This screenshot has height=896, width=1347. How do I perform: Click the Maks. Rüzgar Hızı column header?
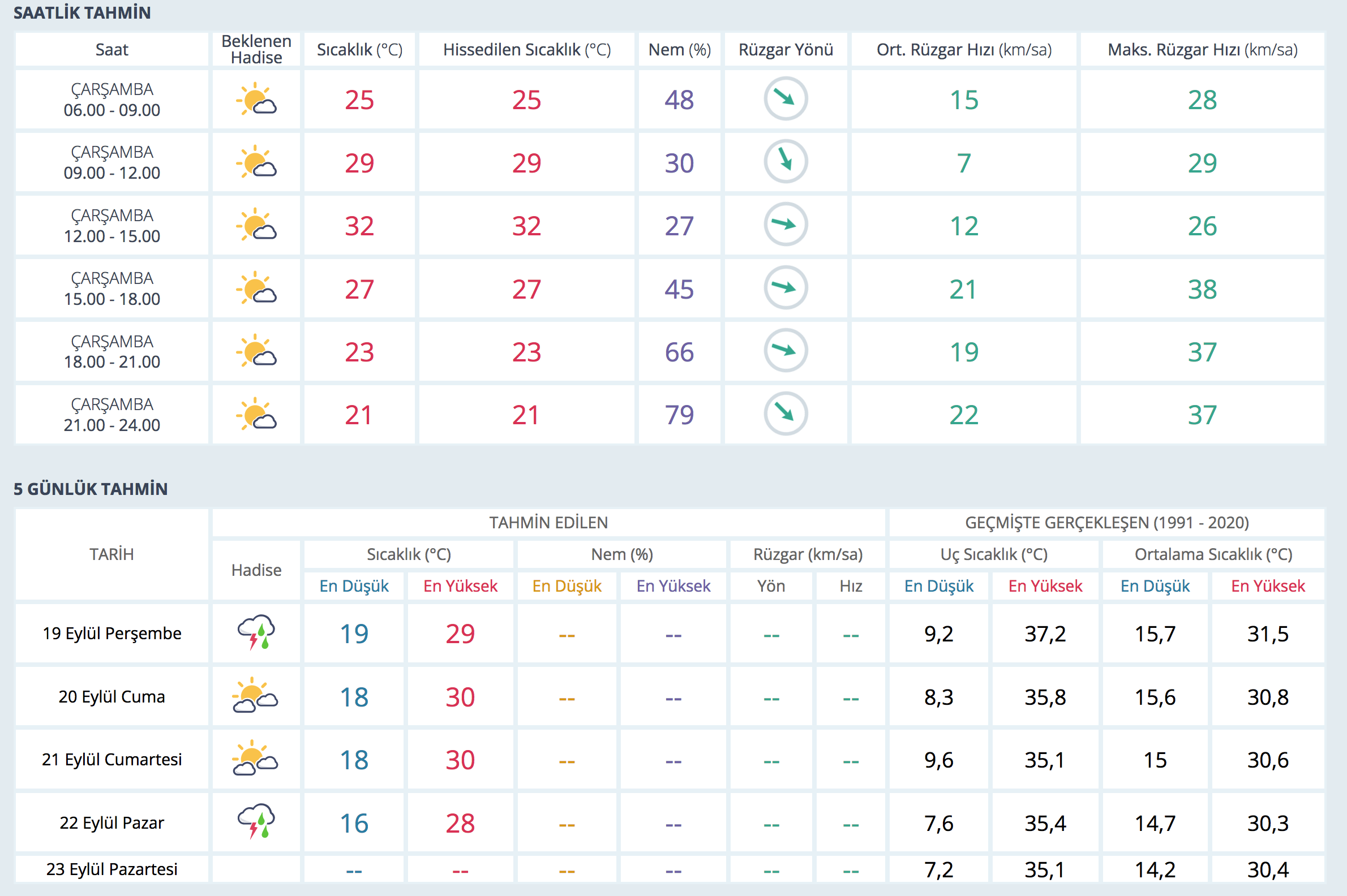point(1202,50)
